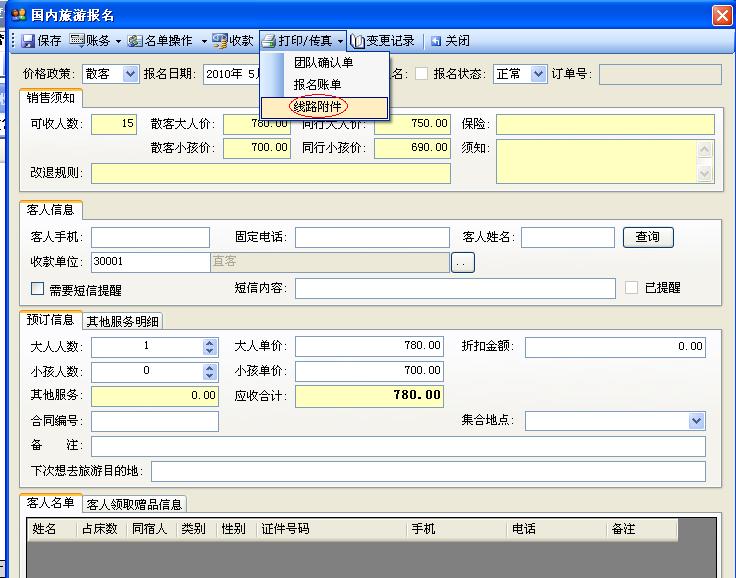
Task: Decrease 大人人数 with the down arrow
Action: pyautogui.click(x=209, y=351)
